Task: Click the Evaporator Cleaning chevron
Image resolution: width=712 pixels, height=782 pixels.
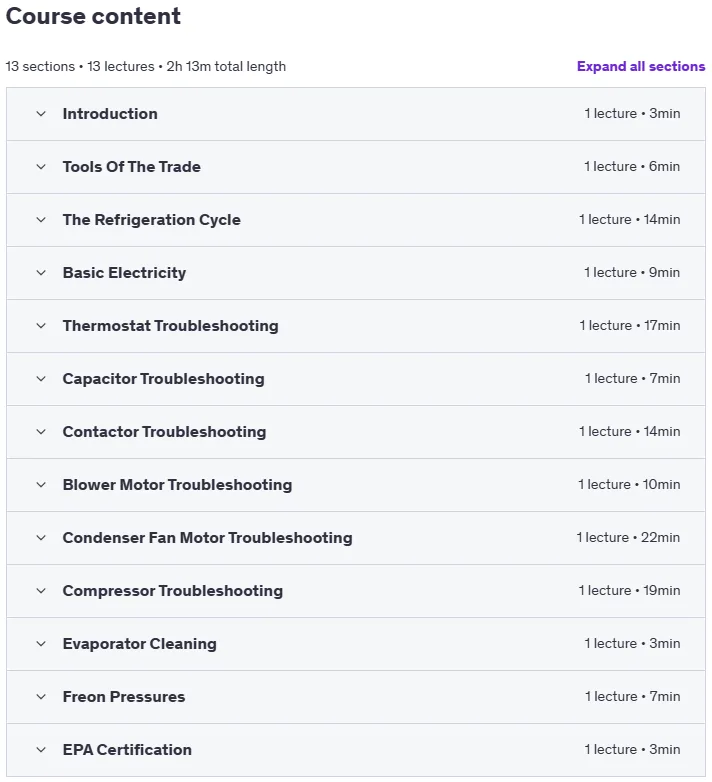Action: [41, 644]
